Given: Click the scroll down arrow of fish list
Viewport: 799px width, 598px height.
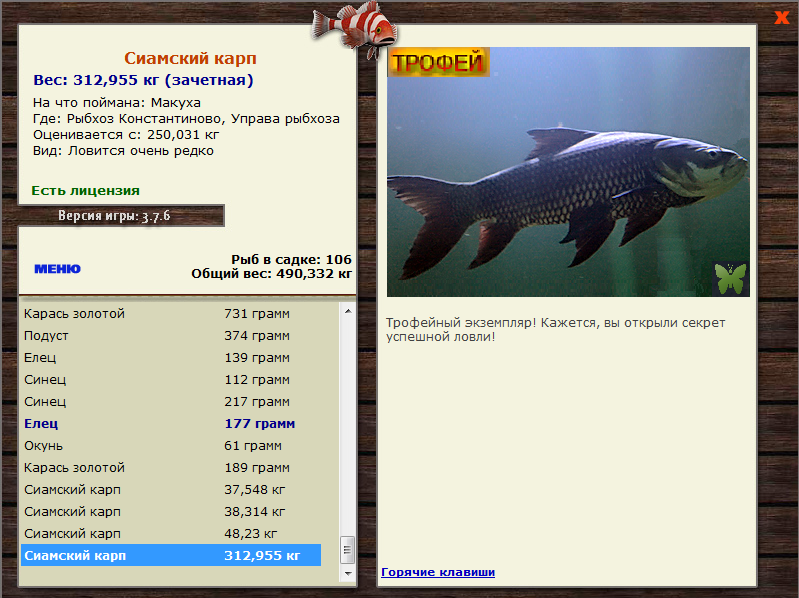Looking at the screenshot, I should coord(348,574).
